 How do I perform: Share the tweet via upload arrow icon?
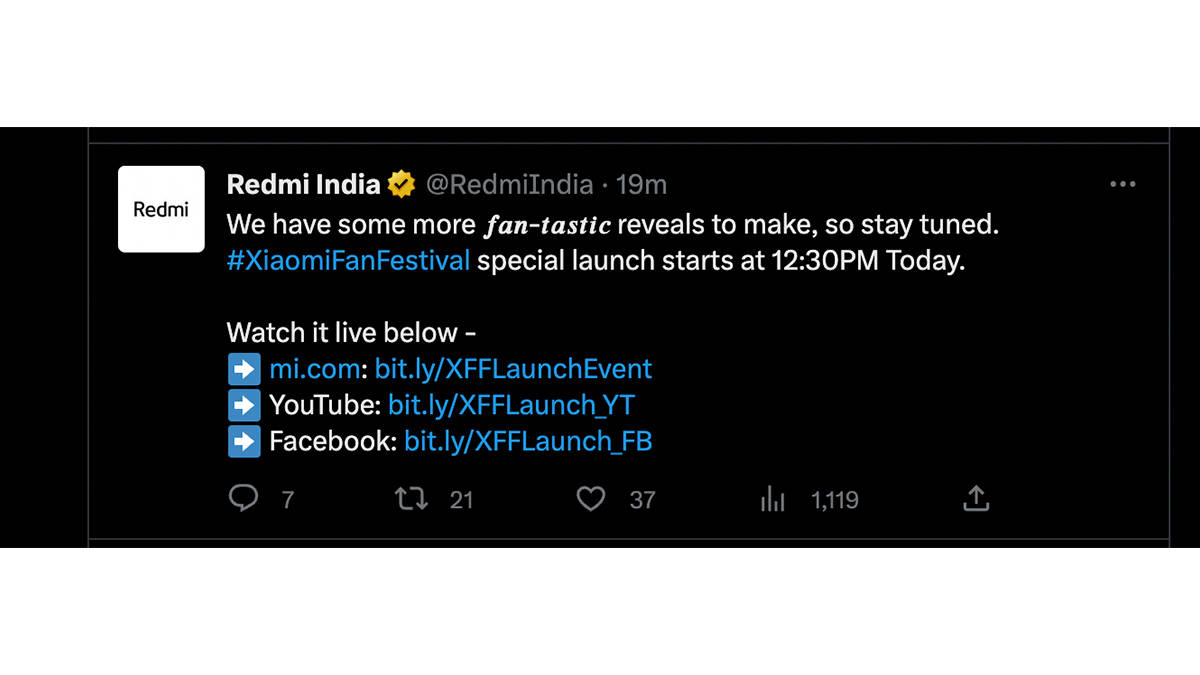[x=976, y=498]
